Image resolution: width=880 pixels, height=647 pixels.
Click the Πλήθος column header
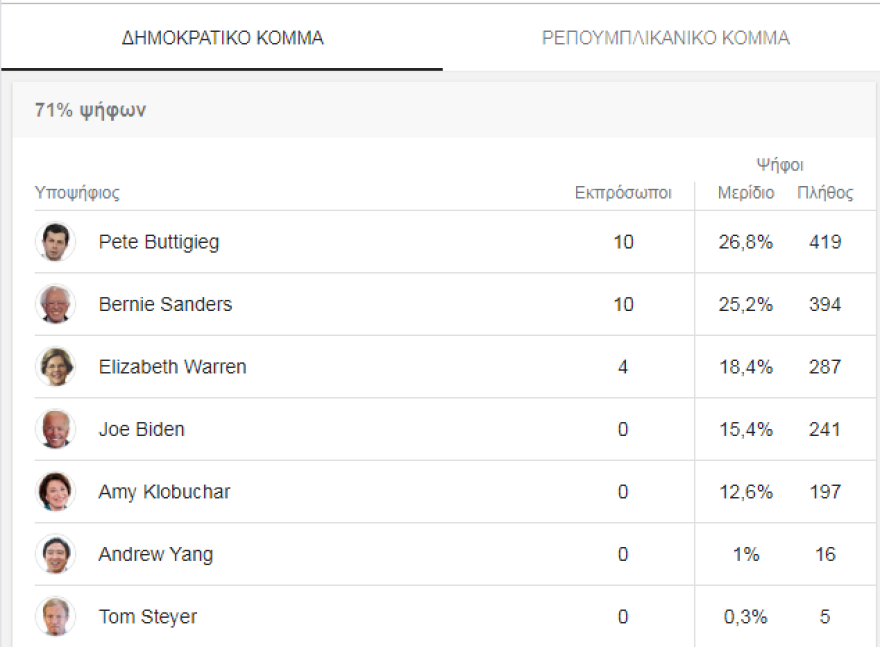[x=825, y=193]
